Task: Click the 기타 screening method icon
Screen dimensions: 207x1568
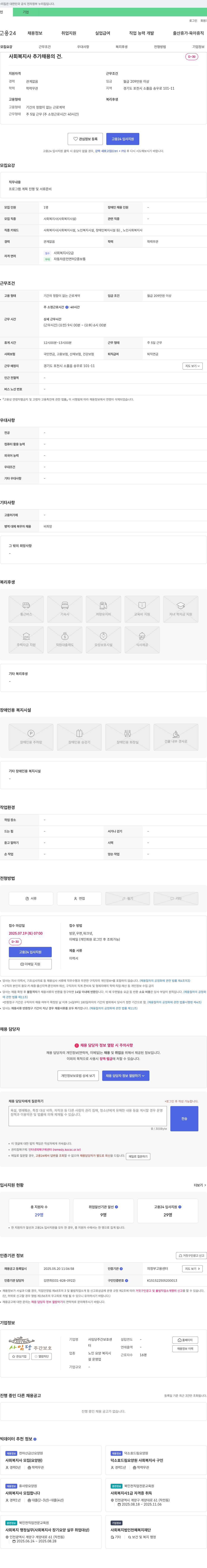Action: (x=176, y=898)
